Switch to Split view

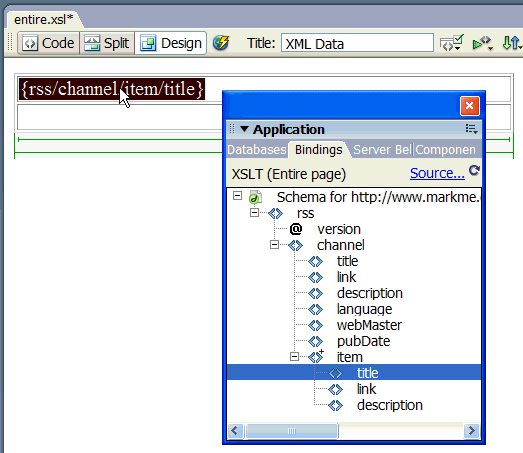pos(107,43)
